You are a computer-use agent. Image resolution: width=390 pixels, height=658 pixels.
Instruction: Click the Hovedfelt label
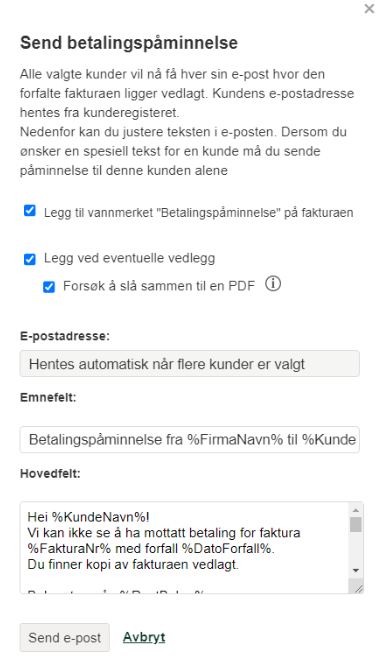pyautogui.click(x=50, y=473)
